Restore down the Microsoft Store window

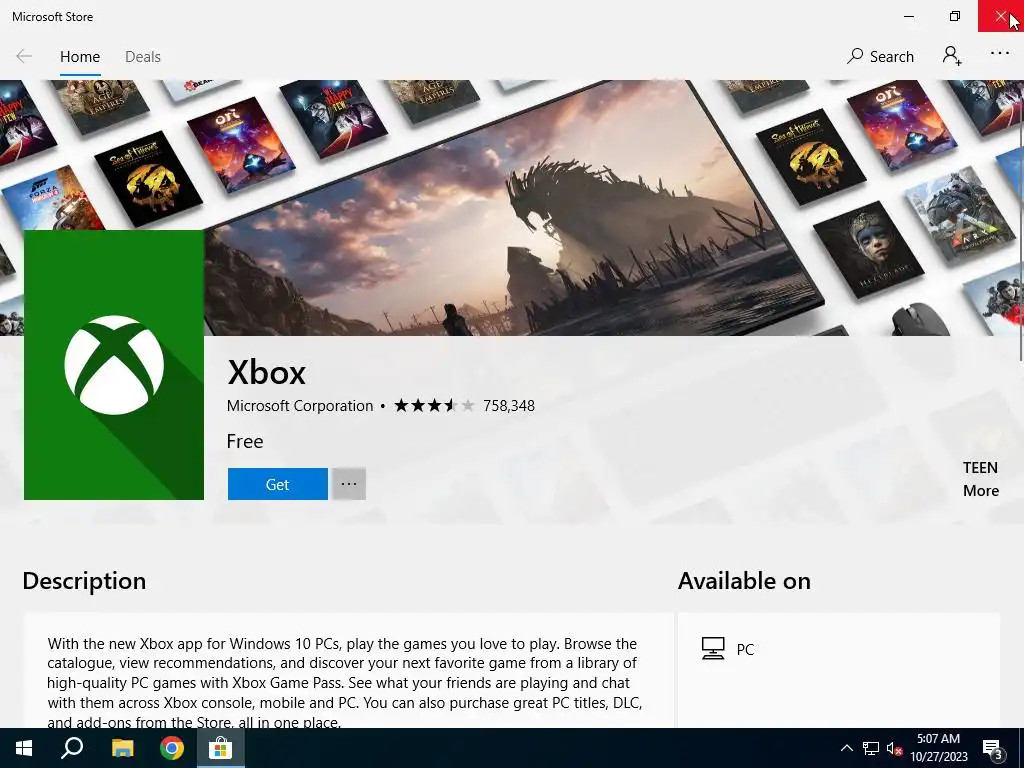click(x=955, y=16)
